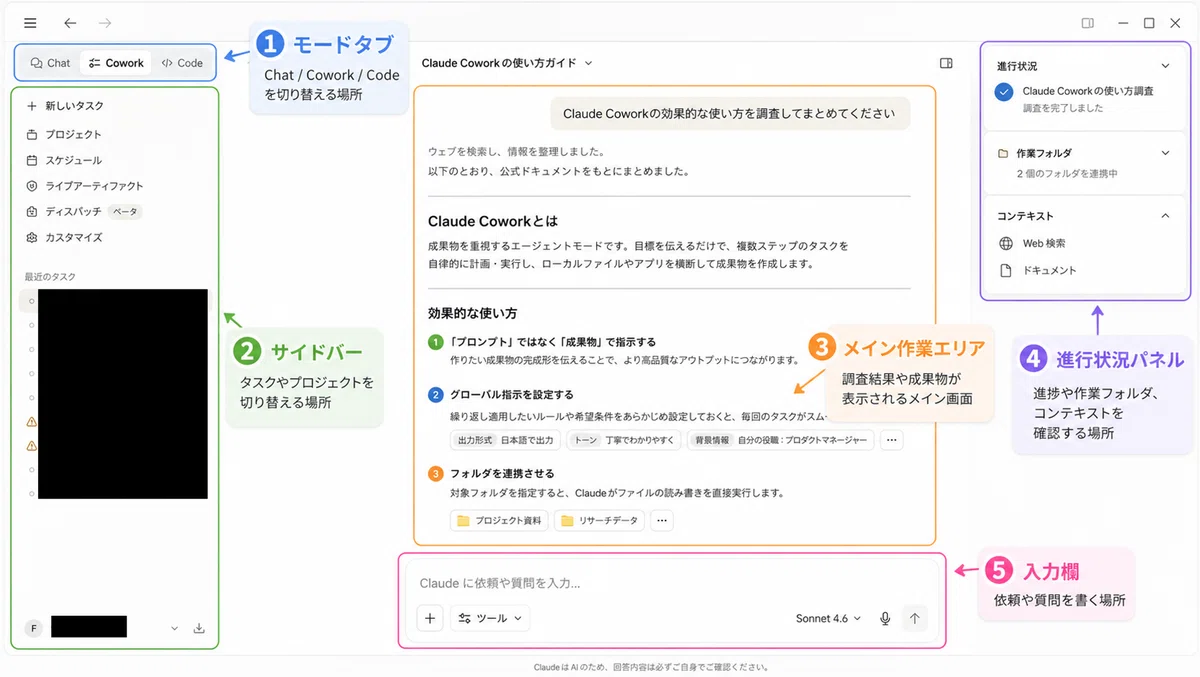Switch to the Chat tab

[51, 63]
